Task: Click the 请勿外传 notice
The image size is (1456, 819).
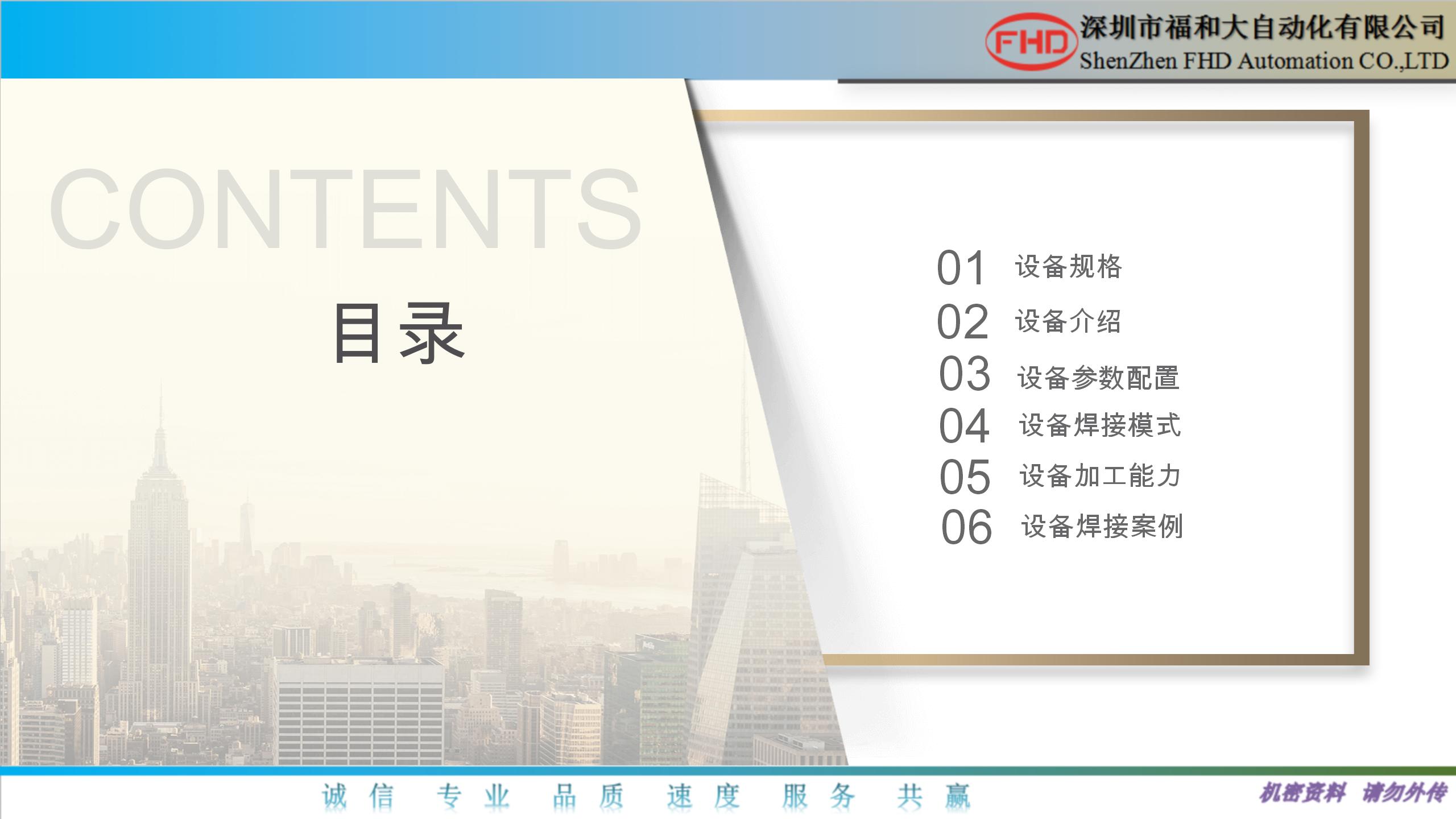Action: (1405, 793)
